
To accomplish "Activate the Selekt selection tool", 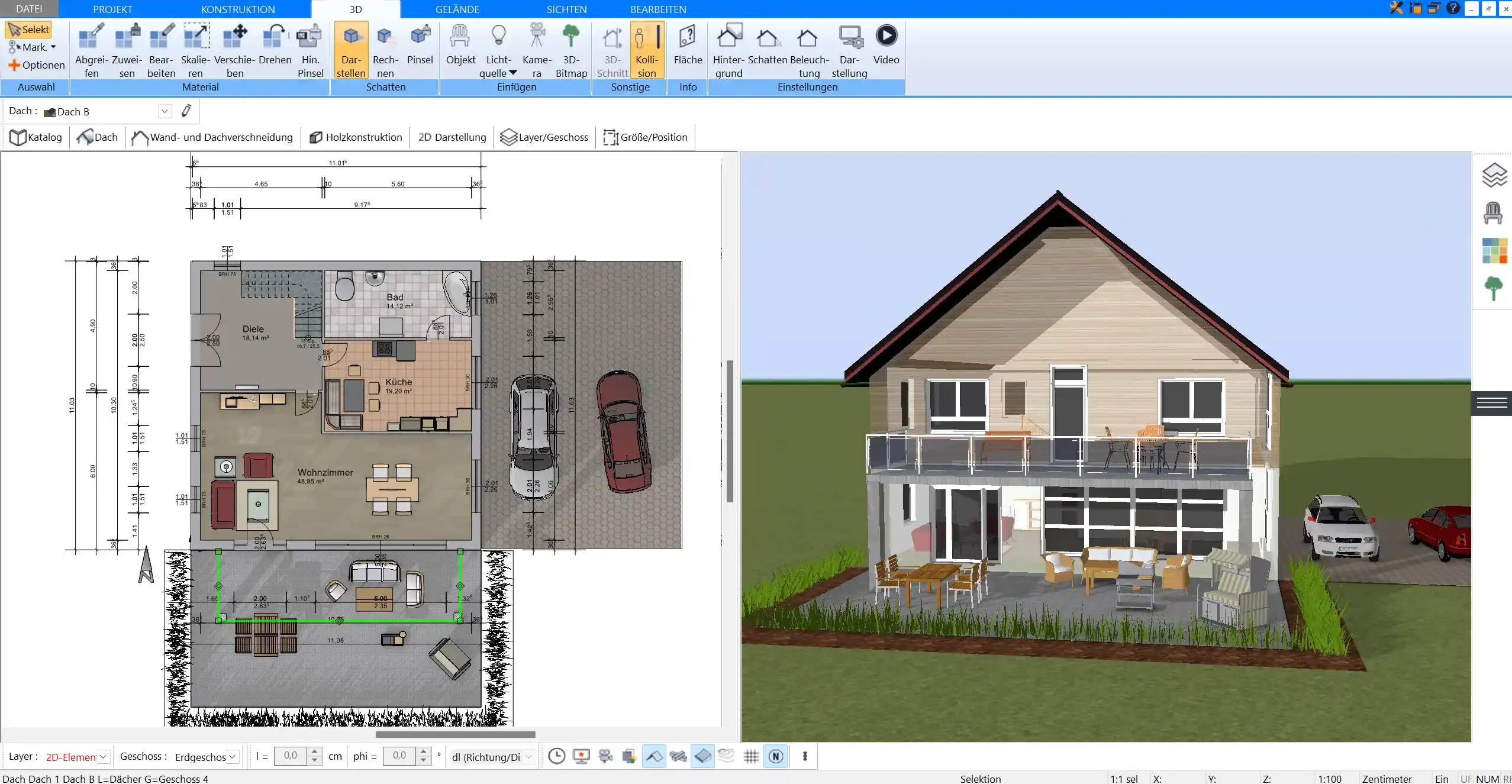I will [x=28, y=30].
